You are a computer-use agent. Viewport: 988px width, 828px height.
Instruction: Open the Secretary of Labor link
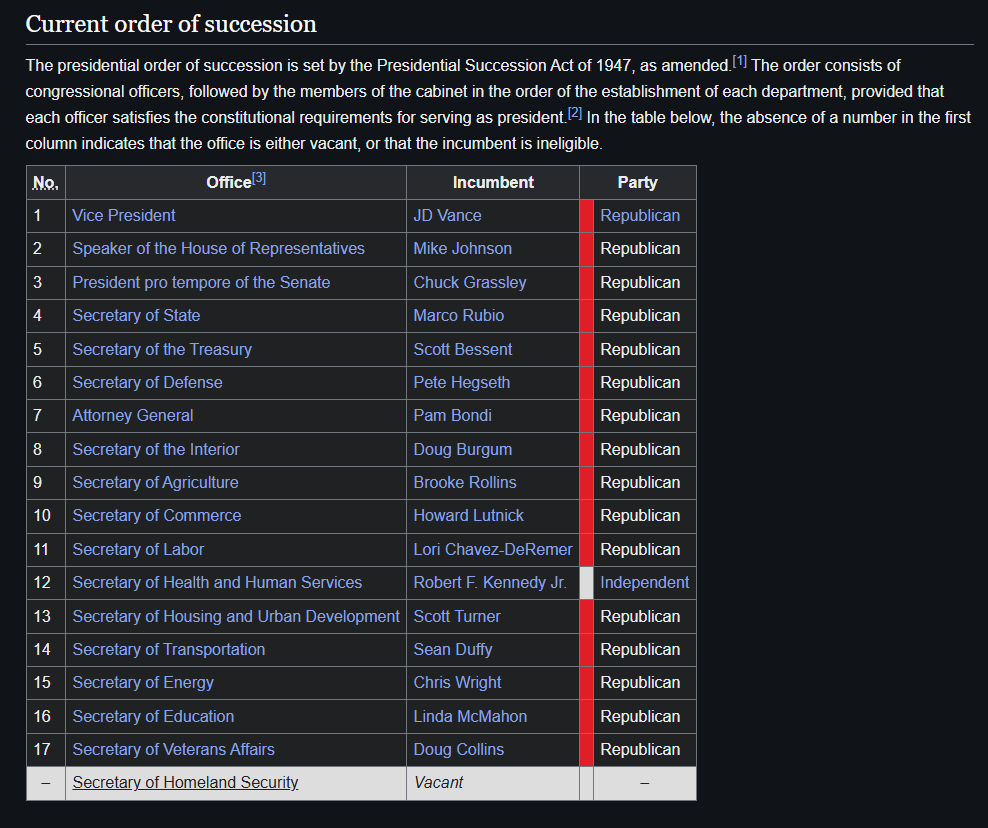tap(138, 549)
